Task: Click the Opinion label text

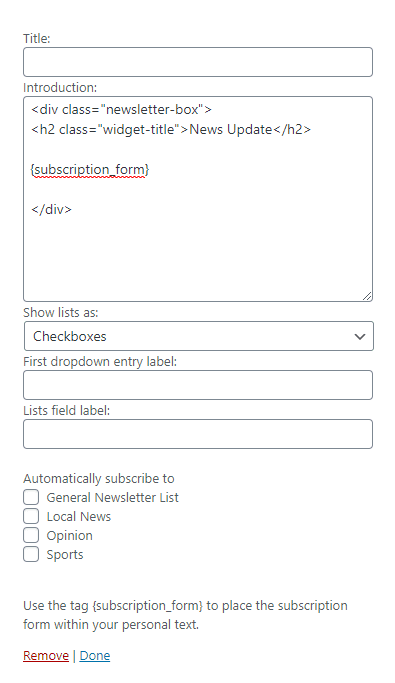Action: point(70,536)
